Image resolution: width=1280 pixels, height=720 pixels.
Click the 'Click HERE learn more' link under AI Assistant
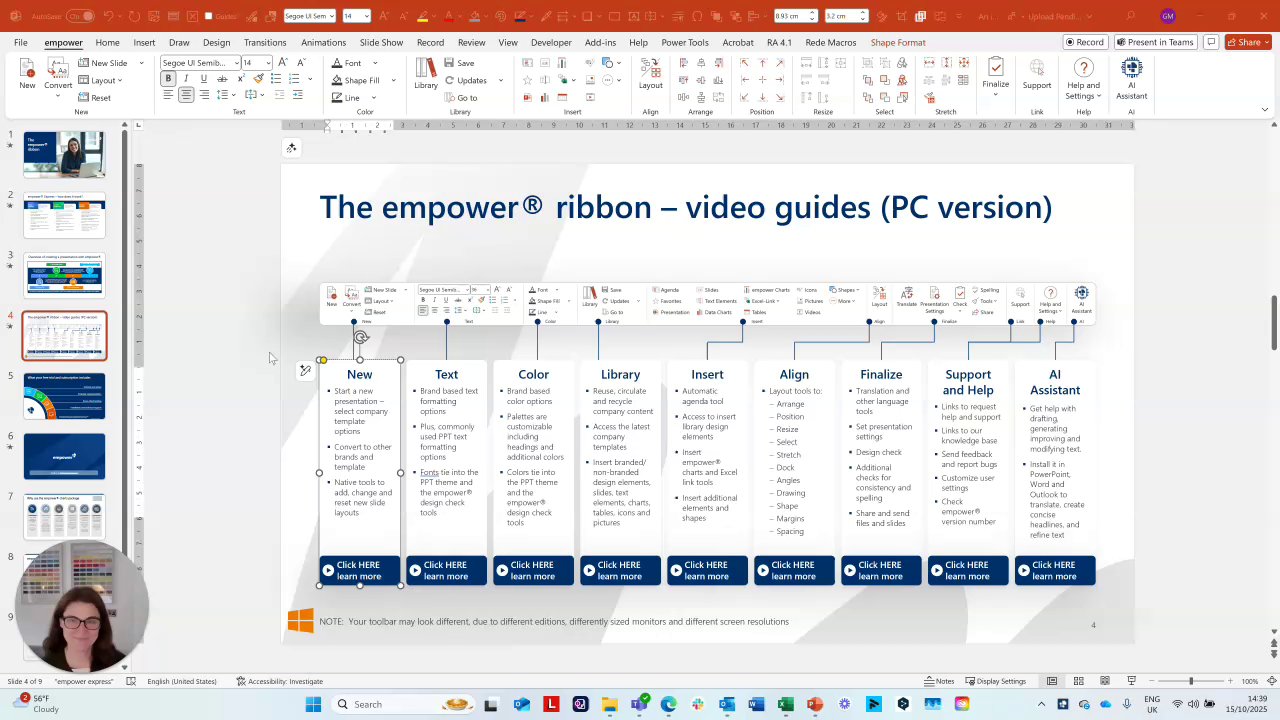(1054, 570)
